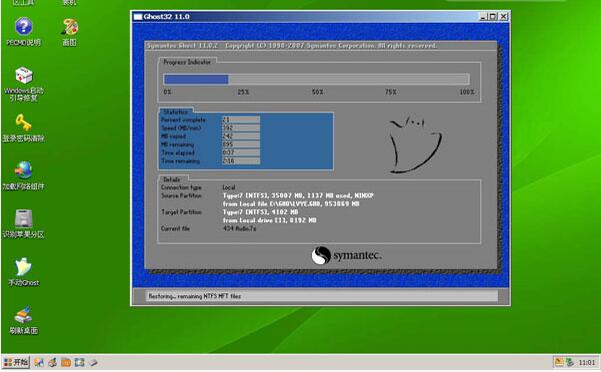Screen dimensions: 601x372
Task: Click the 'Connection type' label
Action: tap(181, 187)
